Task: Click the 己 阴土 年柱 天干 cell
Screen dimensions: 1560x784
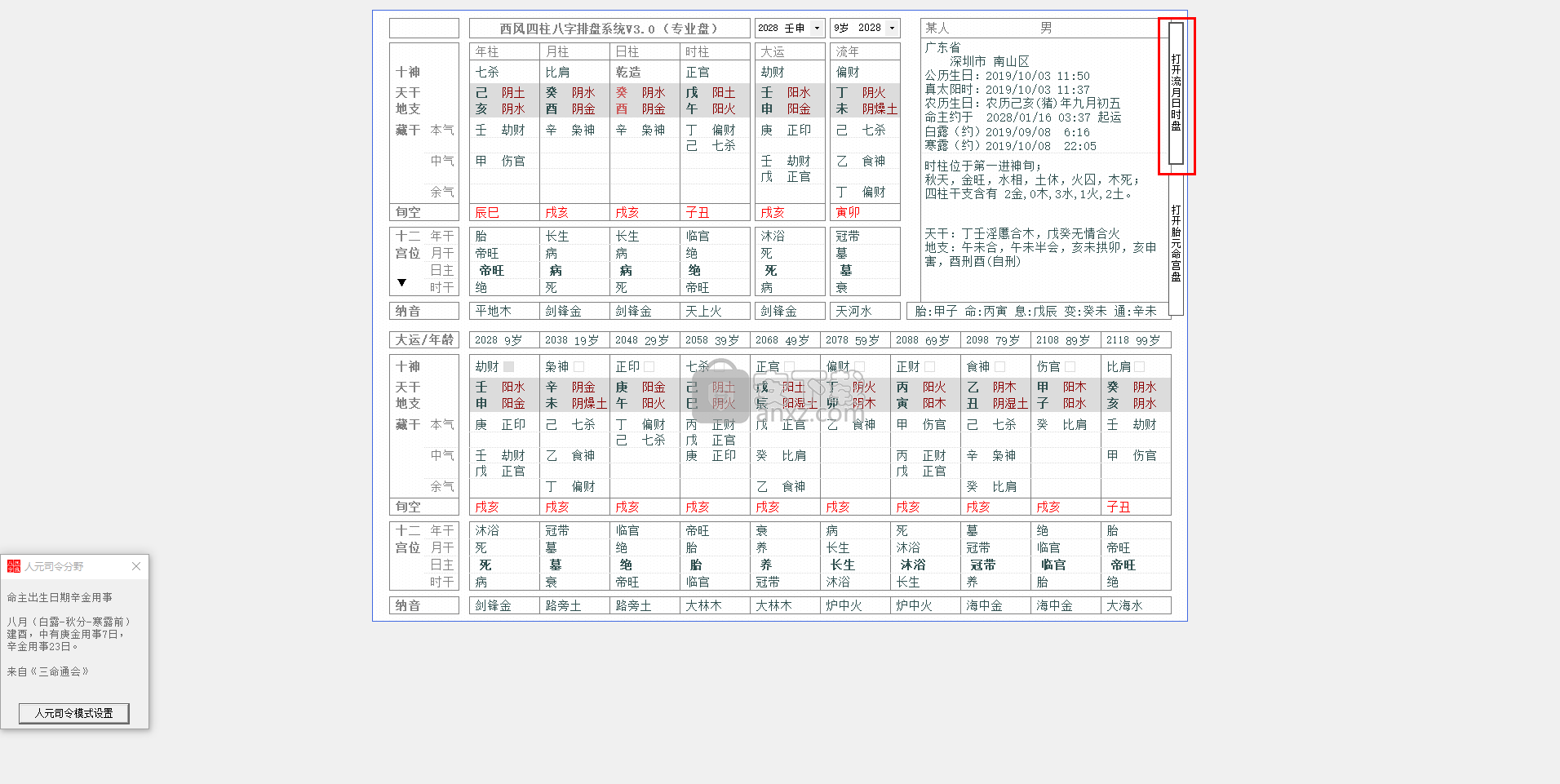Action: click(504, 93)
